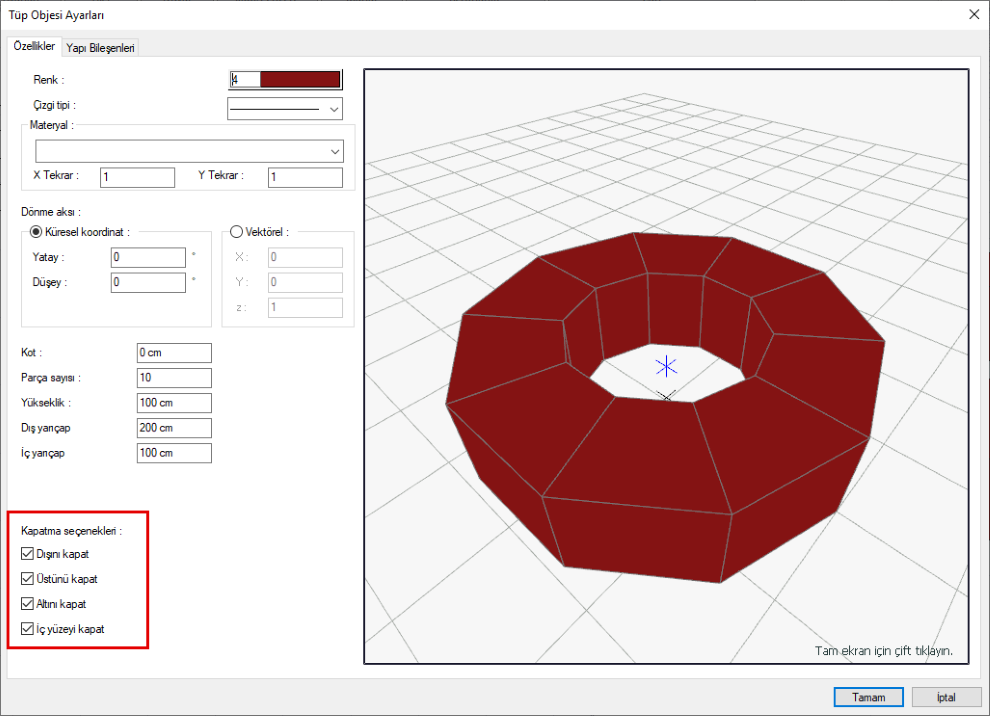990x716 pixels.
Task: Click the X Tekrar input field
Action: pos(137,177)
